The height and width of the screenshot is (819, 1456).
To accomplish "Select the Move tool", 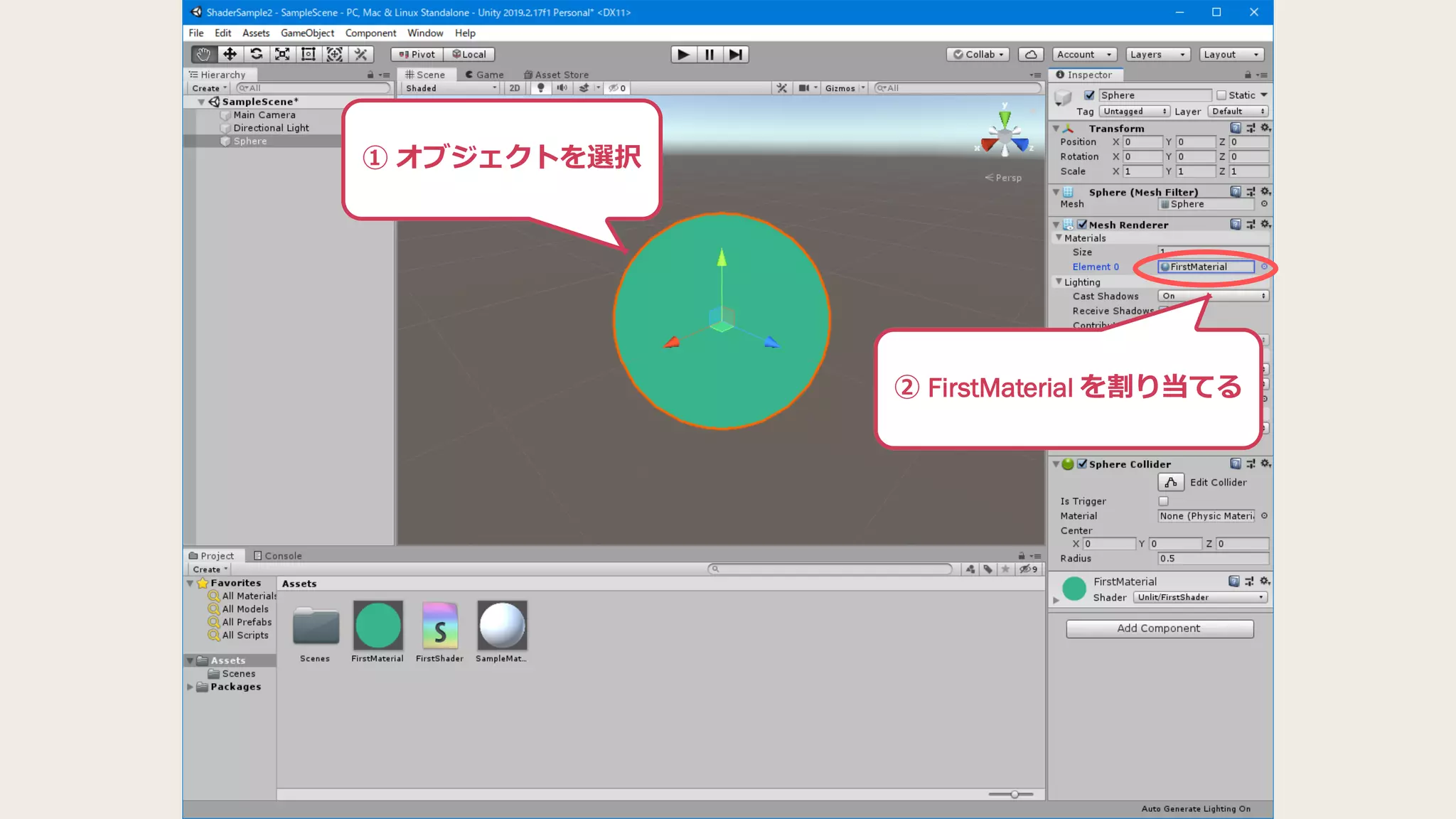I will coord(230,54).
